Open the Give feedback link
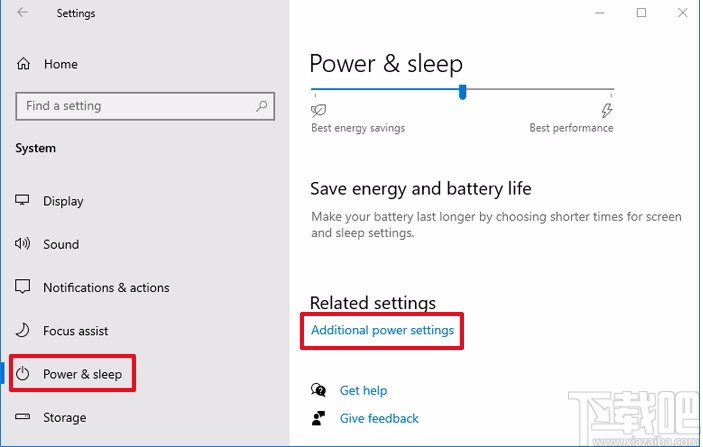This screenshot has height=447, width=703. point(379,418)
